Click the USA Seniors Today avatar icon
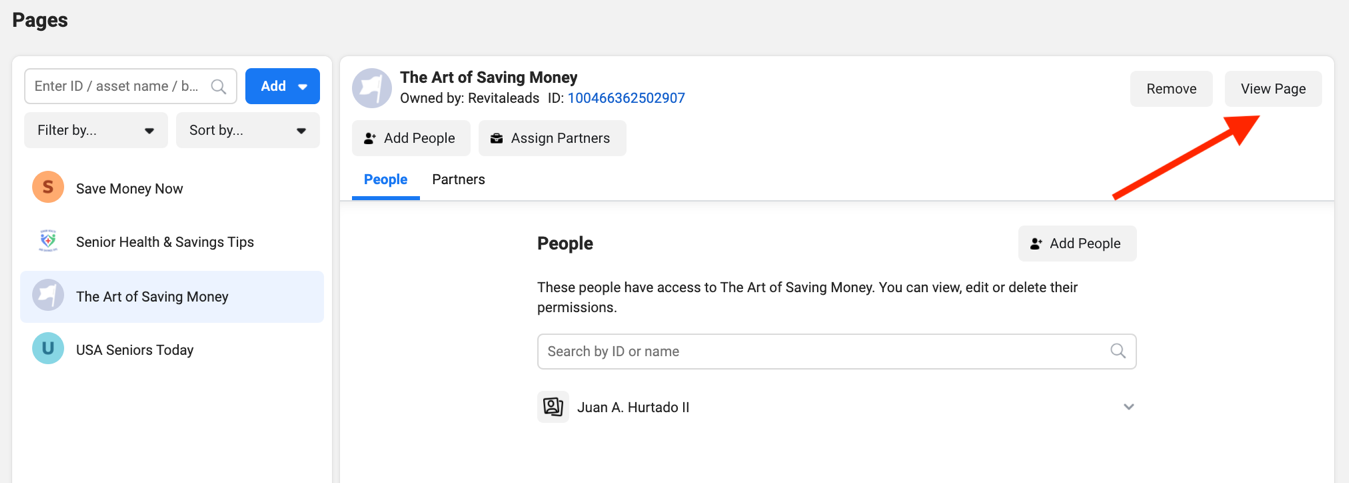The image size is (1349, 483). (x=48, y=349)
